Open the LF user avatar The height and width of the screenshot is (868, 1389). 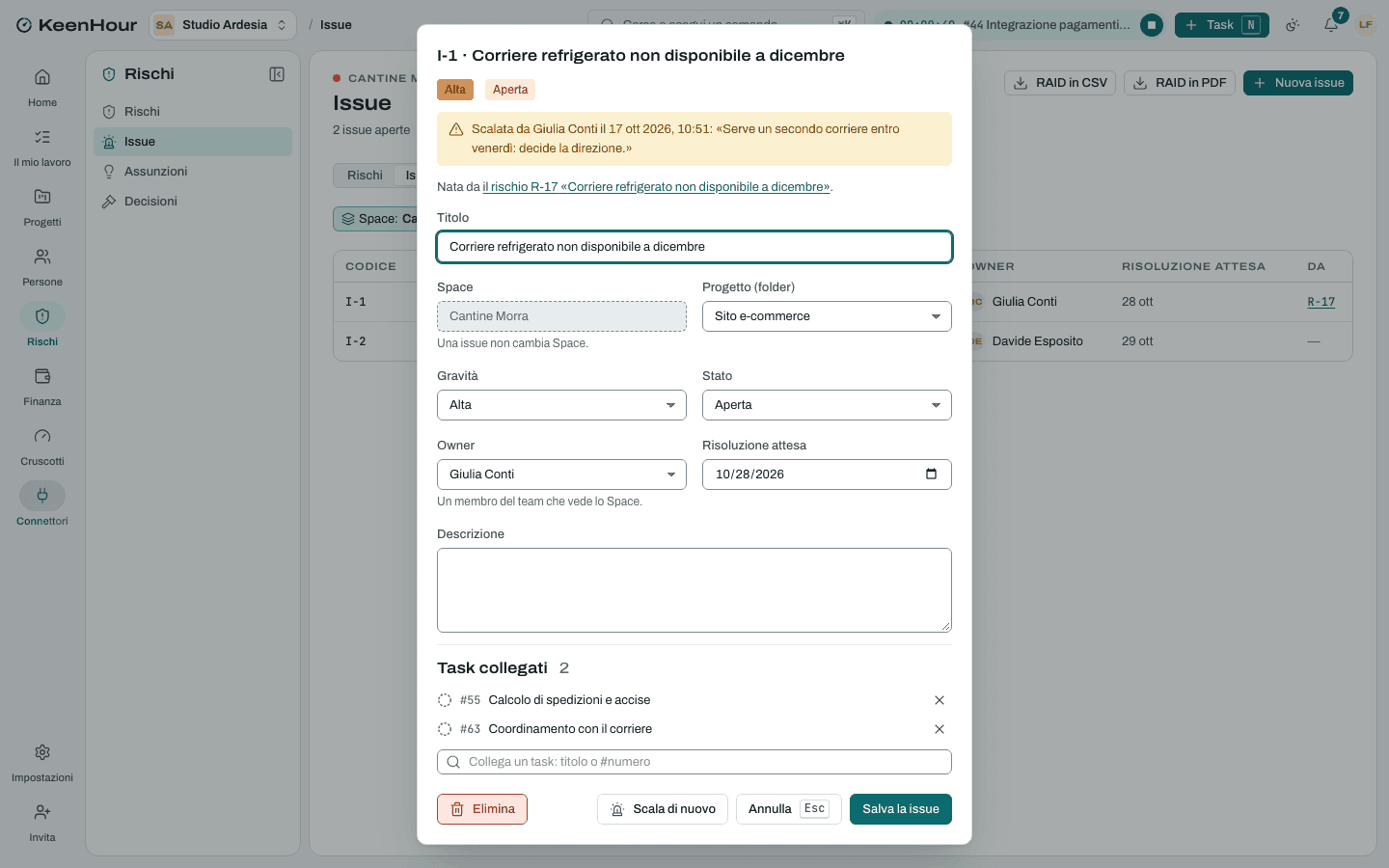(1366, 25)
